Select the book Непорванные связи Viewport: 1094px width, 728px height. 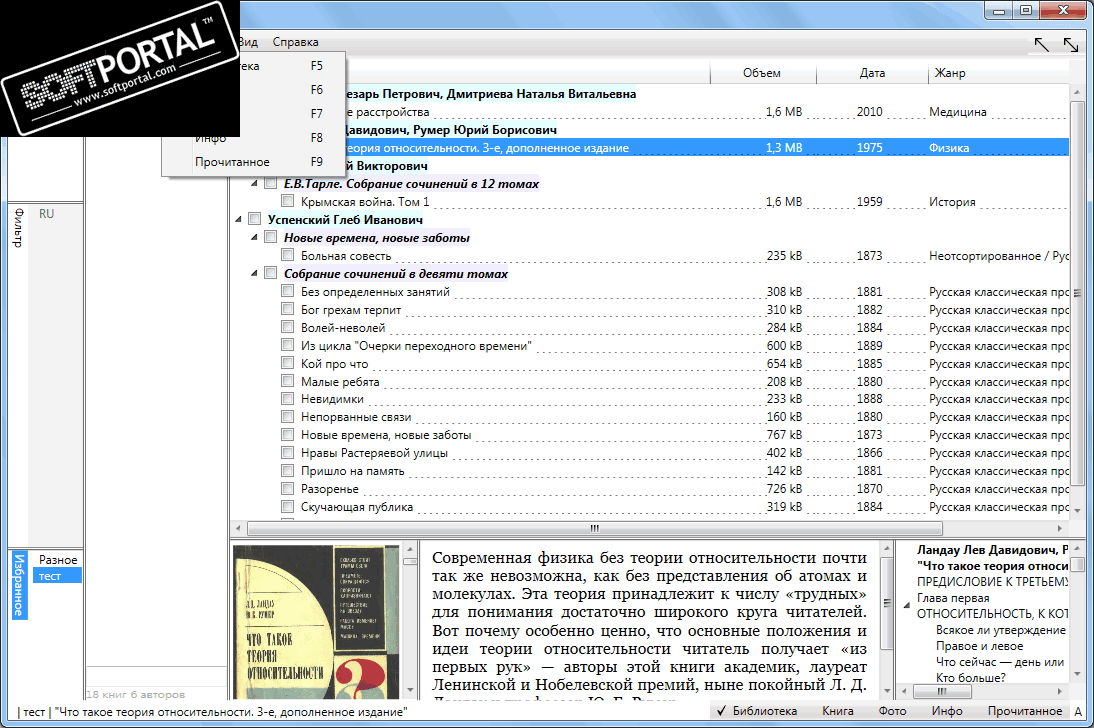pos(356,417)
